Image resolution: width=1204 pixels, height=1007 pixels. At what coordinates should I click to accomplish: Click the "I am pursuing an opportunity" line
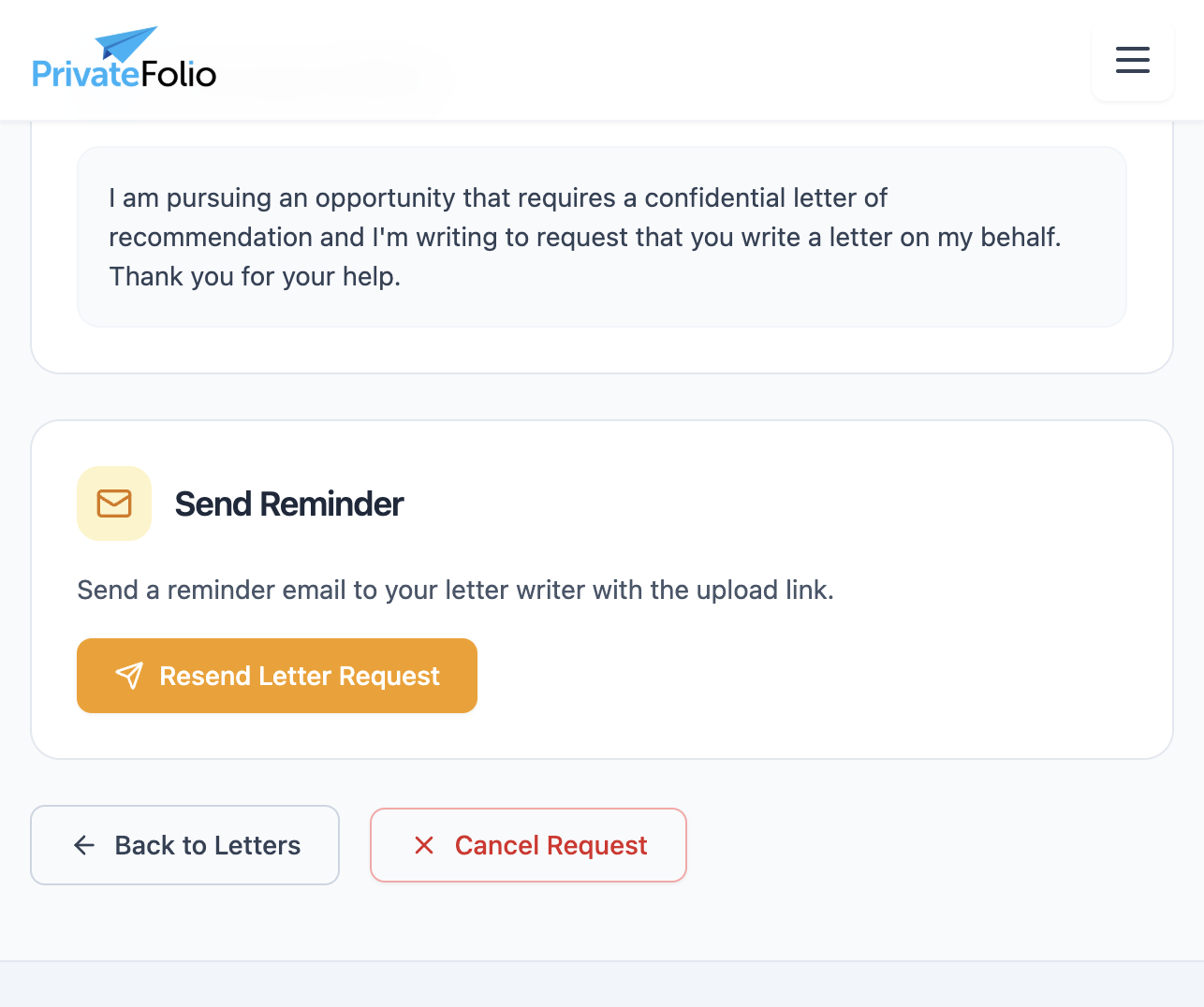pos(497,197)
